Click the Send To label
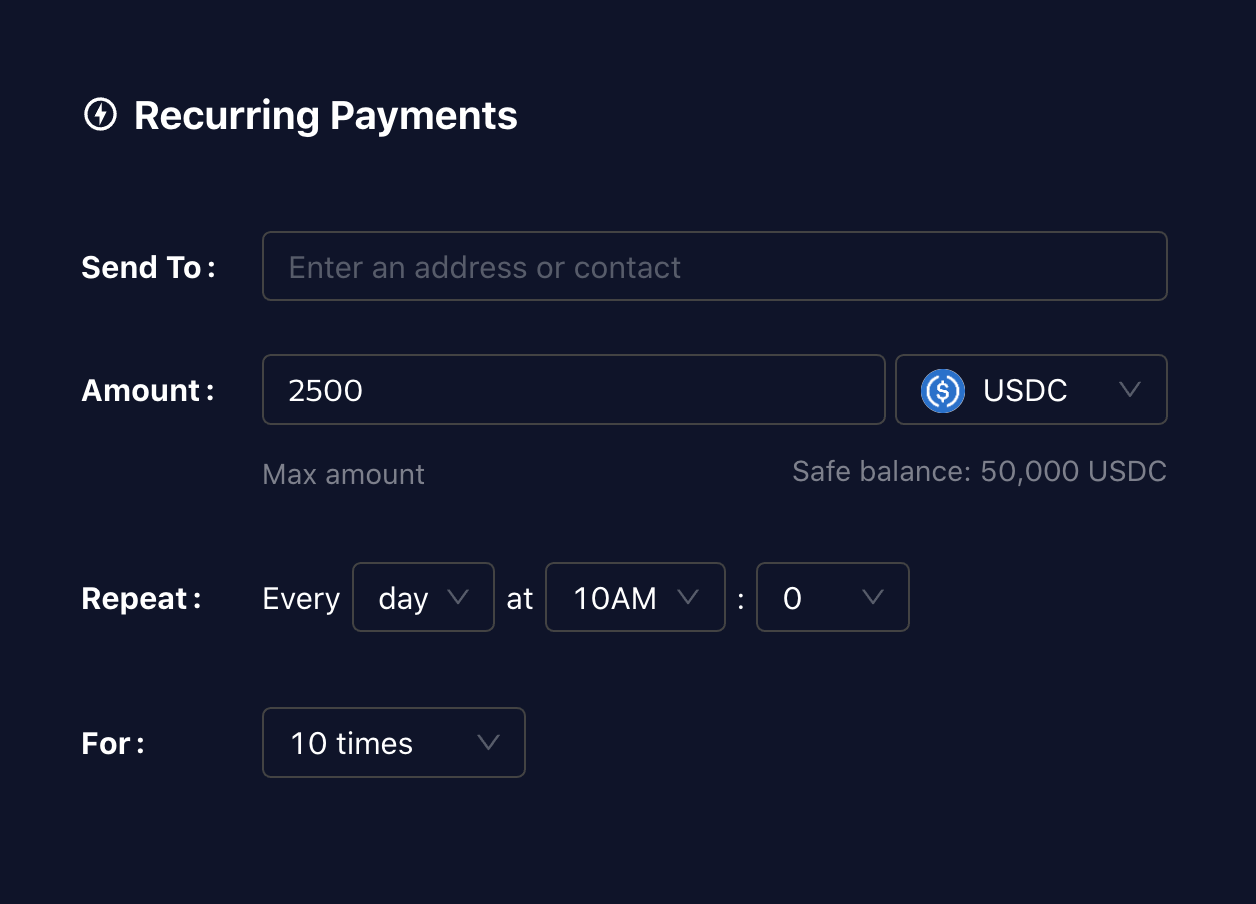The width and height of the screenshot is (1256, 904). [148, 267]
